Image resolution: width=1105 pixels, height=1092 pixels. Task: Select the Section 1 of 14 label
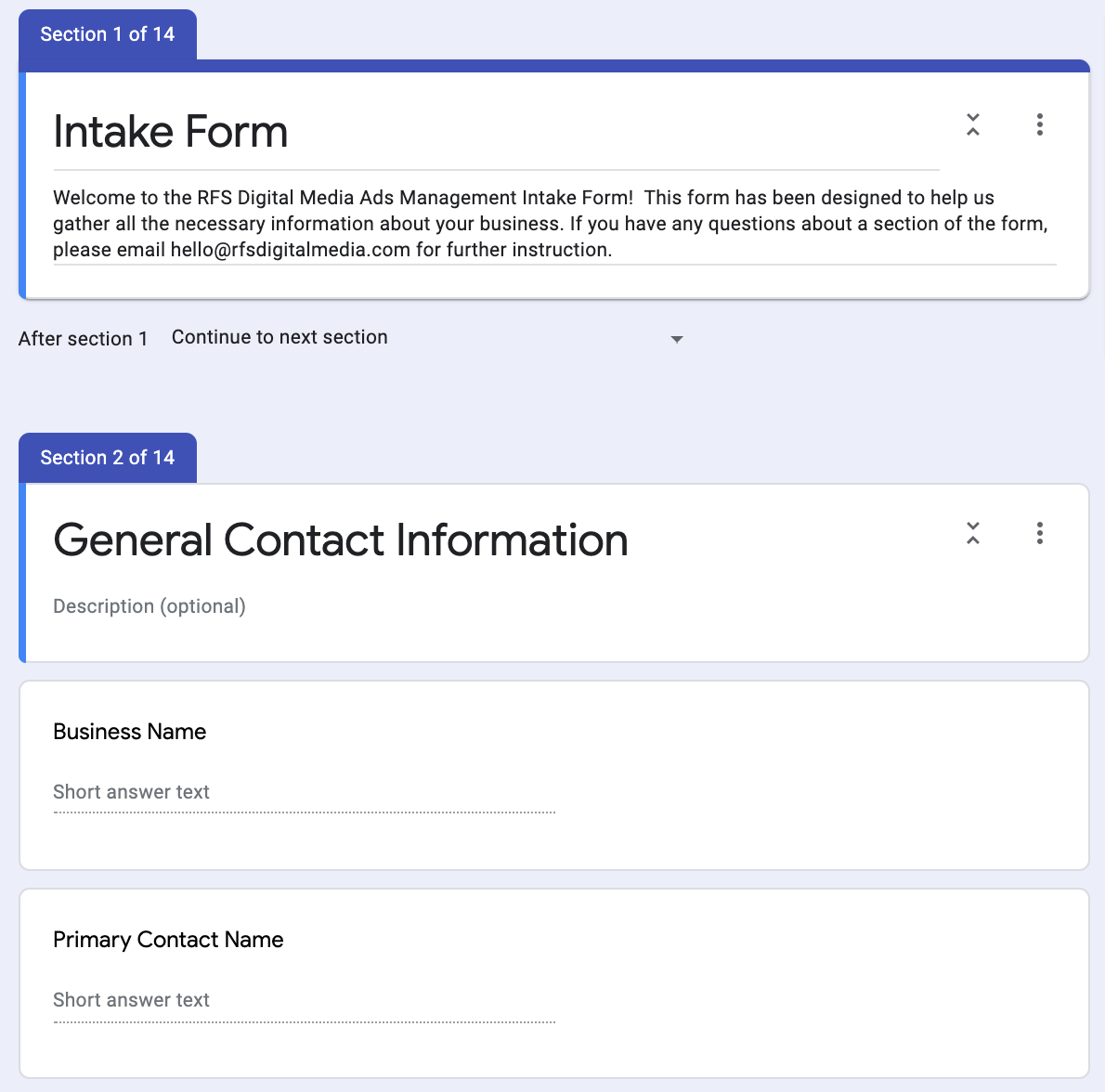click(x=108, y=34)
